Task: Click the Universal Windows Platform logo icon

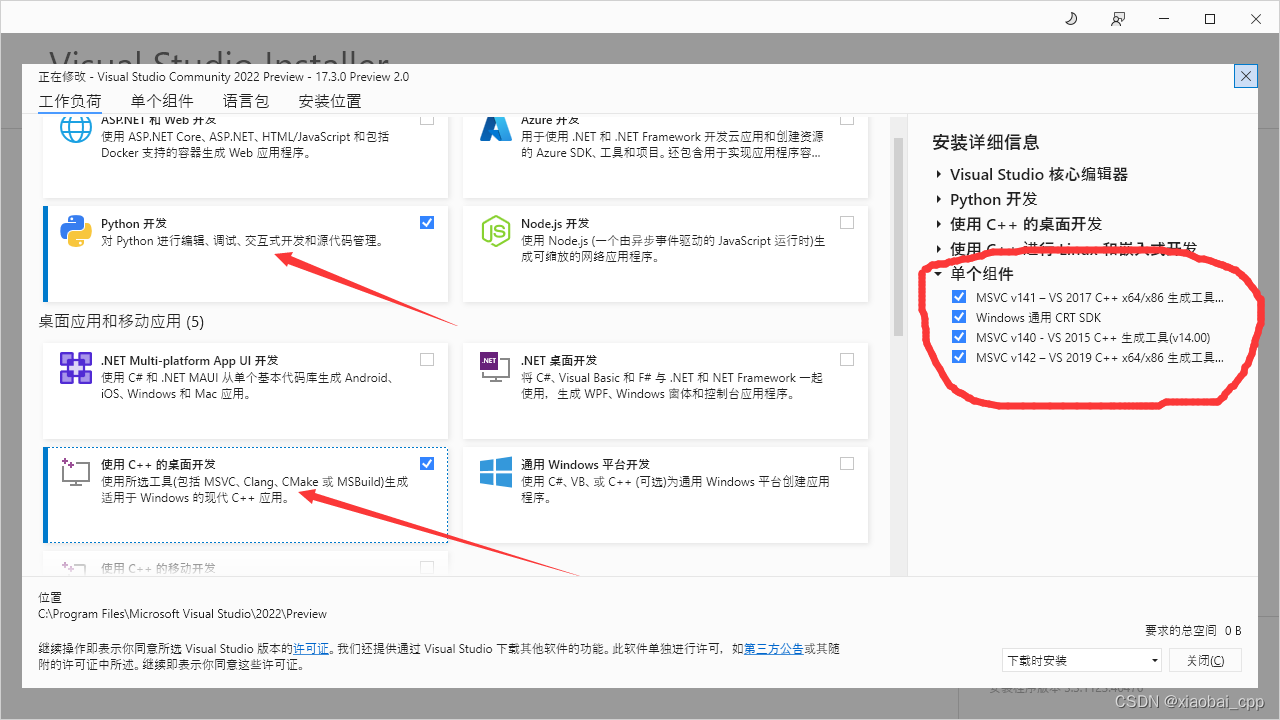Action: tap(496, 472)
